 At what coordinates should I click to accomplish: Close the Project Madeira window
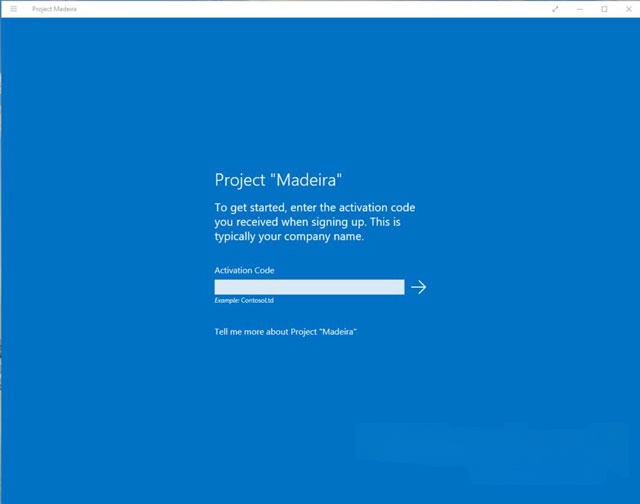(x=629, y=9)
